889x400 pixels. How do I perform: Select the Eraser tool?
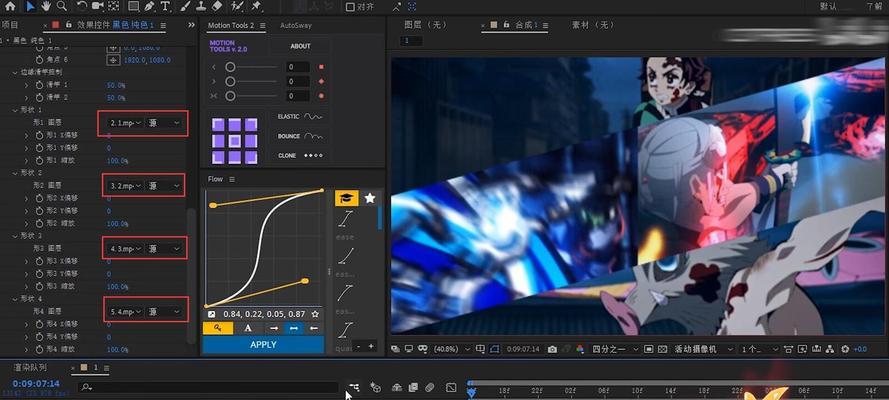click(217, 6)
